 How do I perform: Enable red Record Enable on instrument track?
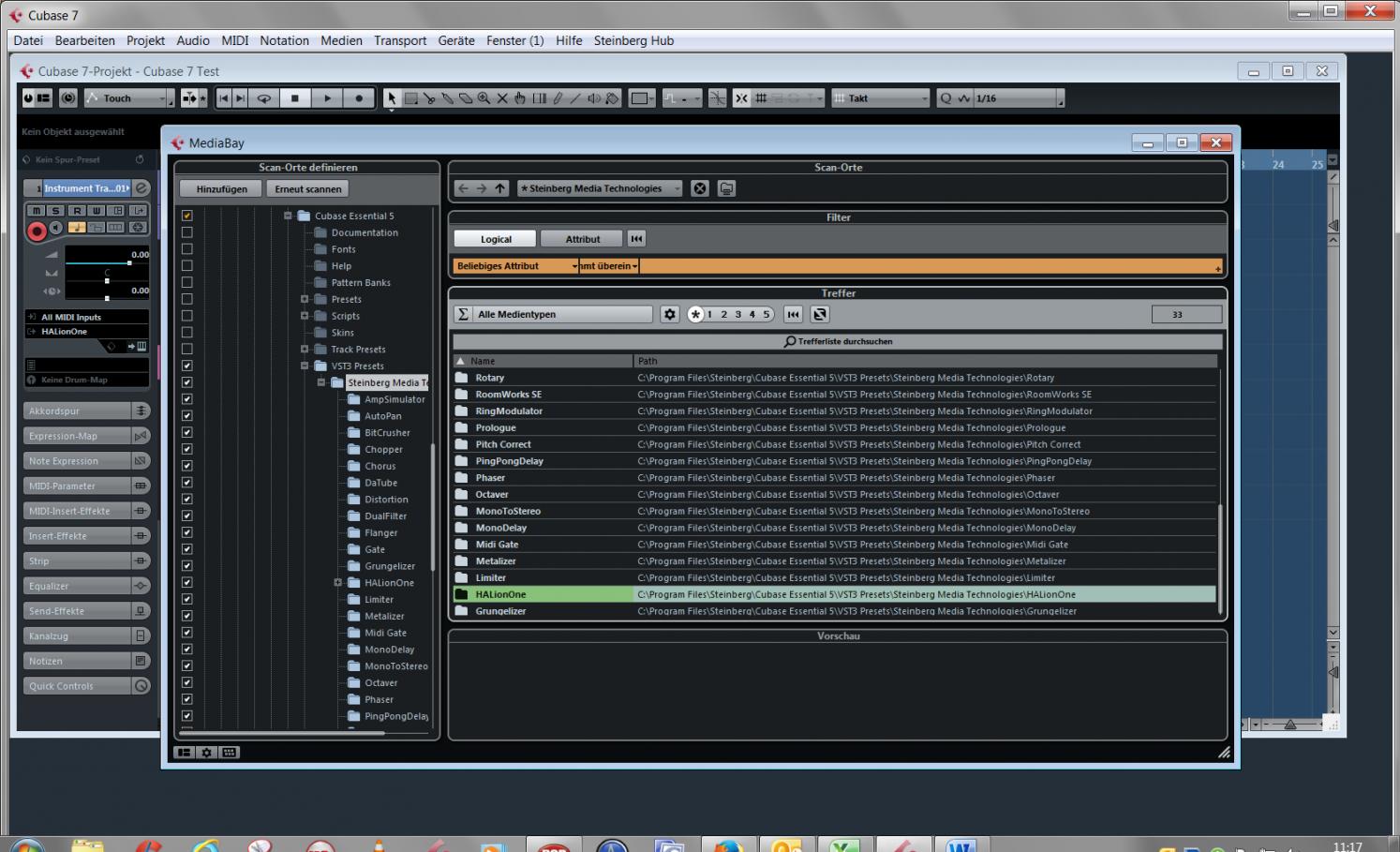[x=37, y=231]
